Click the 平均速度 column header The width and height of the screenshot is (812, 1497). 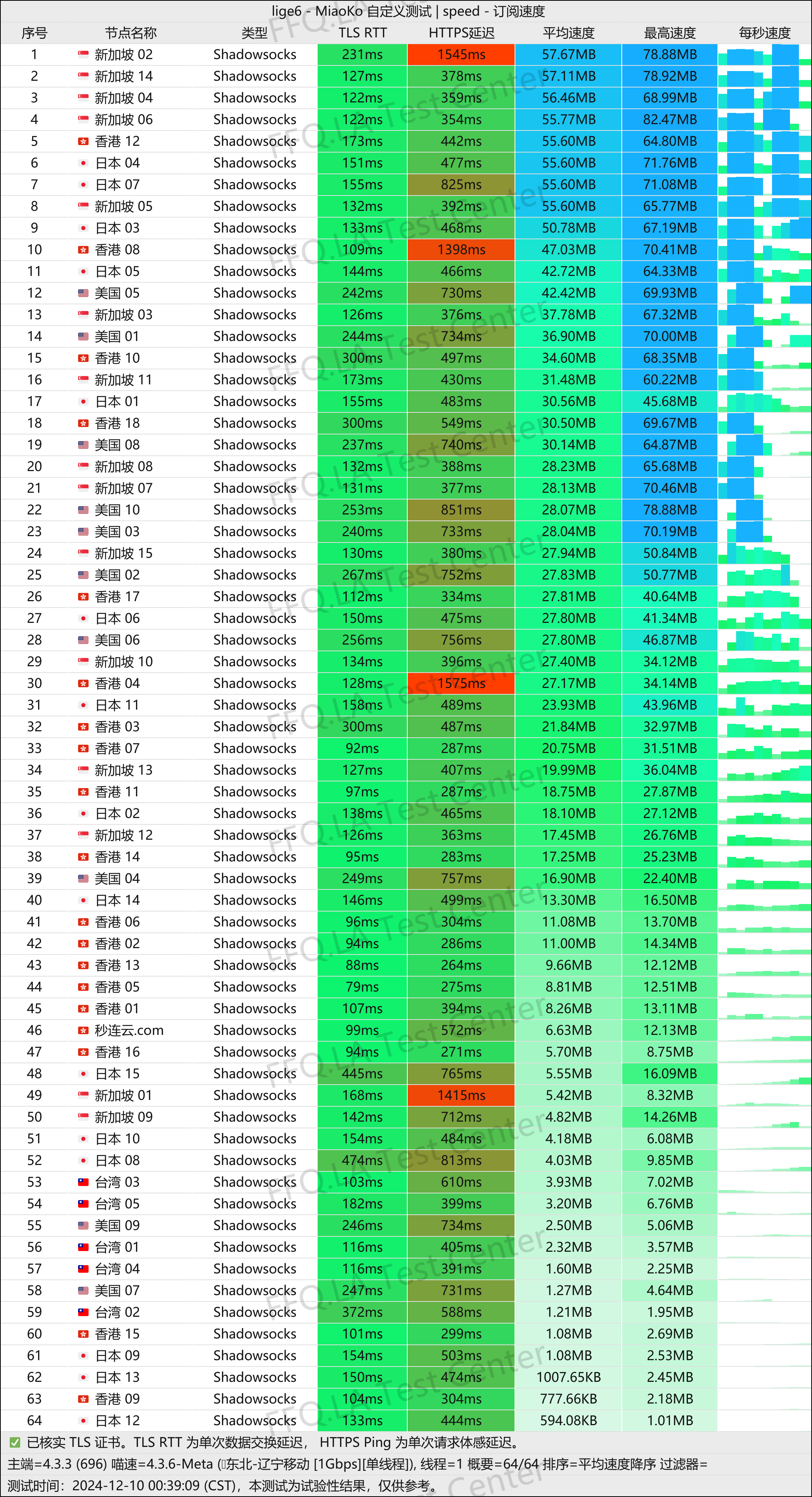pyautogui.click(x=569, y=33)
